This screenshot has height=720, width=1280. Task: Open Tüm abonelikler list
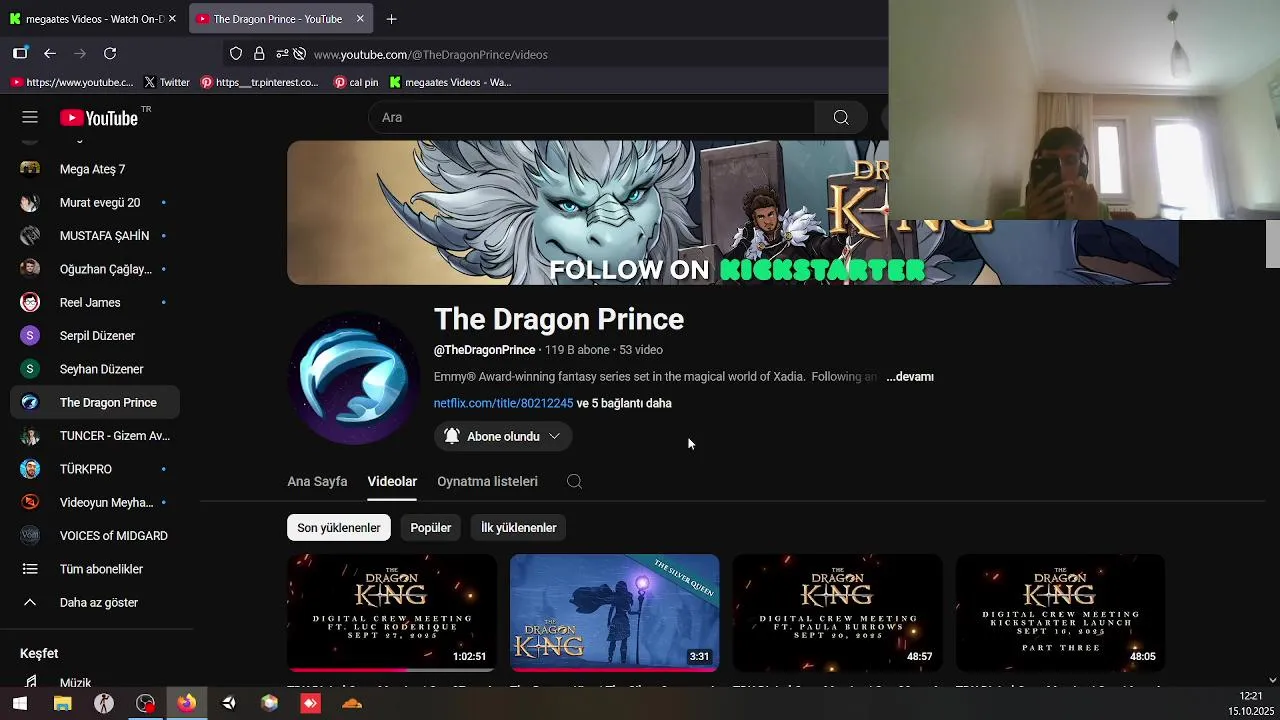[95, 569]
